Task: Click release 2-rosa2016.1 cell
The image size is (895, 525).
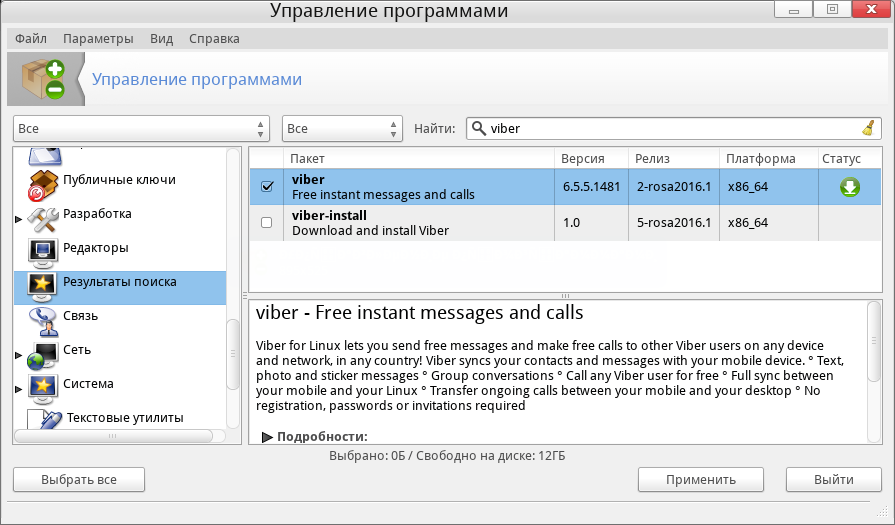Action: click(x=674, y=187)
